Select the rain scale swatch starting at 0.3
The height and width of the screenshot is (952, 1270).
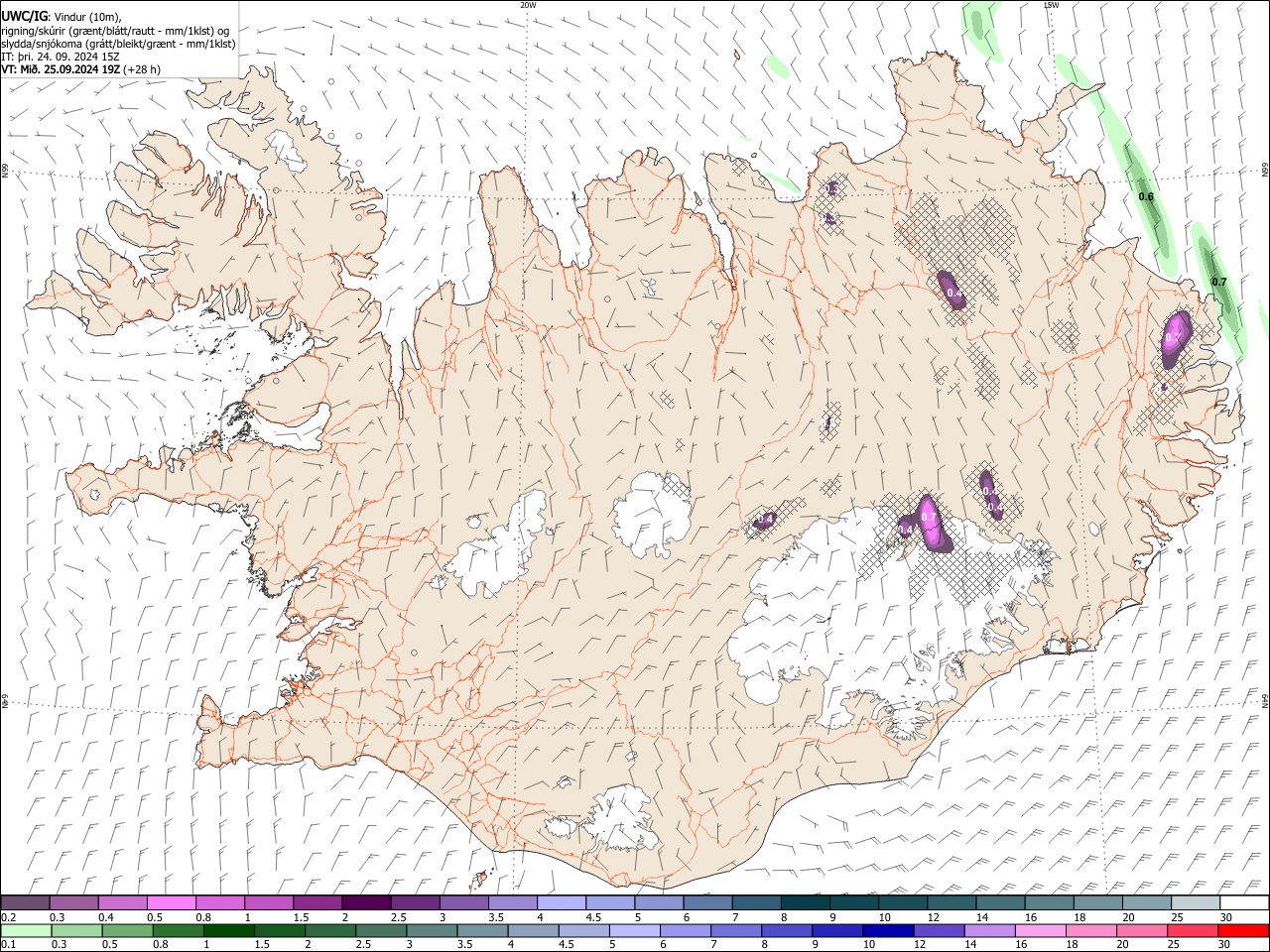[77, 930]
